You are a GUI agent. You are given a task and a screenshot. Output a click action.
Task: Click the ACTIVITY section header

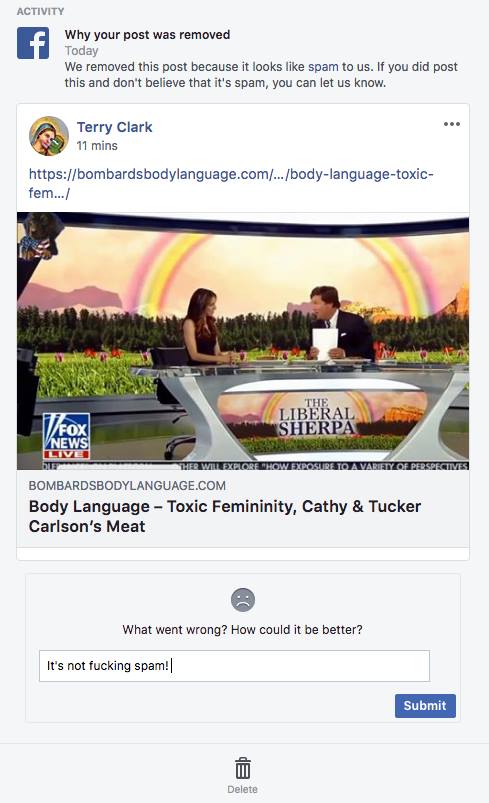pos(40,11)
